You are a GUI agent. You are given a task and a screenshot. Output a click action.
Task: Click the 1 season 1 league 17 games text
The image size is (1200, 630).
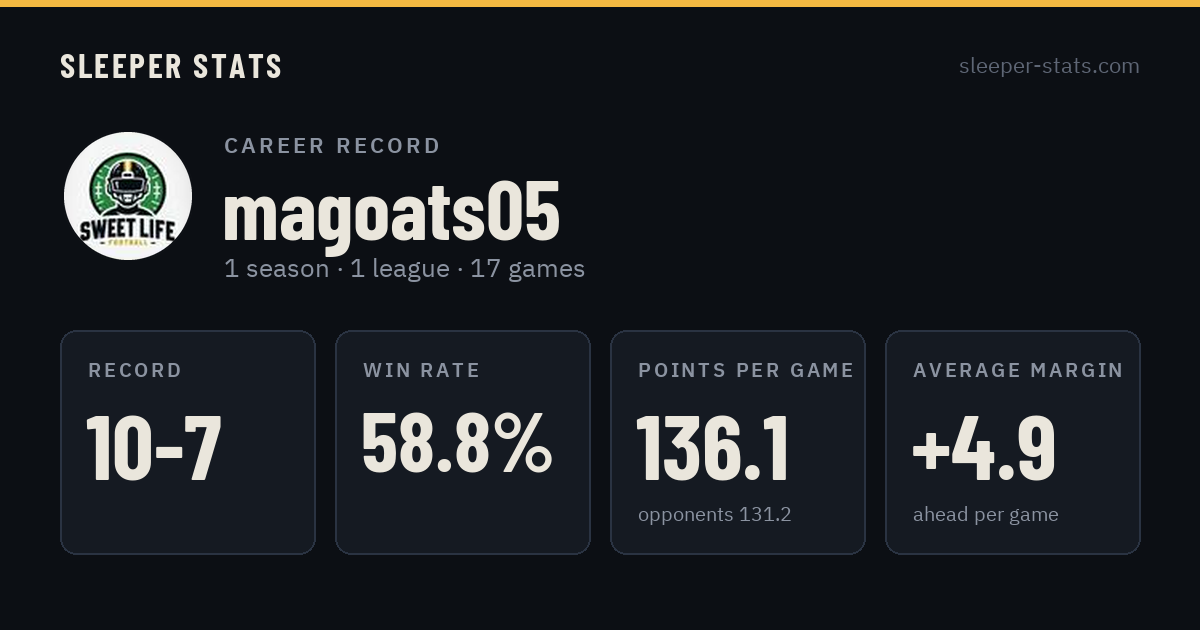pos(404,269)
